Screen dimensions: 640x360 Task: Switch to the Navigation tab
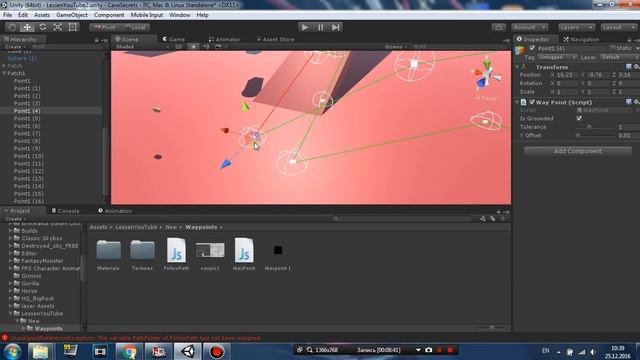581,40
